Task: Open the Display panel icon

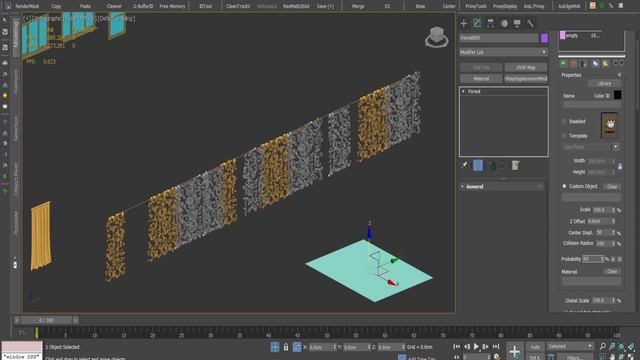Action: pos(517,23)
